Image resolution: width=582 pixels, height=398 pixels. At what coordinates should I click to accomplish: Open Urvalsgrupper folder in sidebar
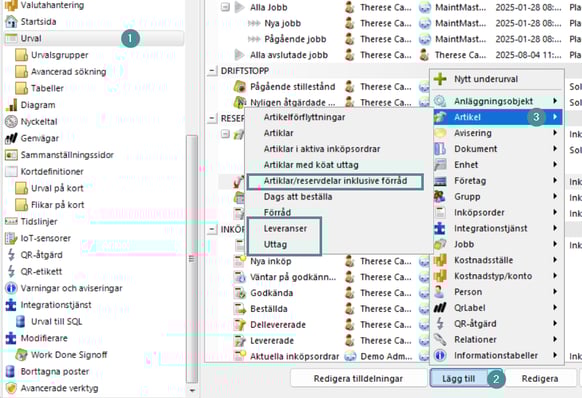point(52,55)
